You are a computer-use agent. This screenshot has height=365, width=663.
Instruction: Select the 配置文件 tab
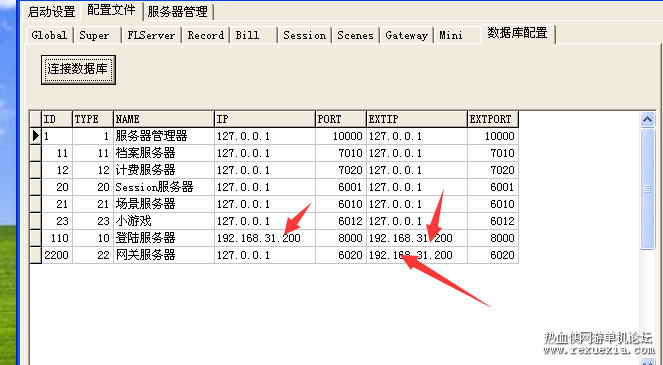pos(111,10)
